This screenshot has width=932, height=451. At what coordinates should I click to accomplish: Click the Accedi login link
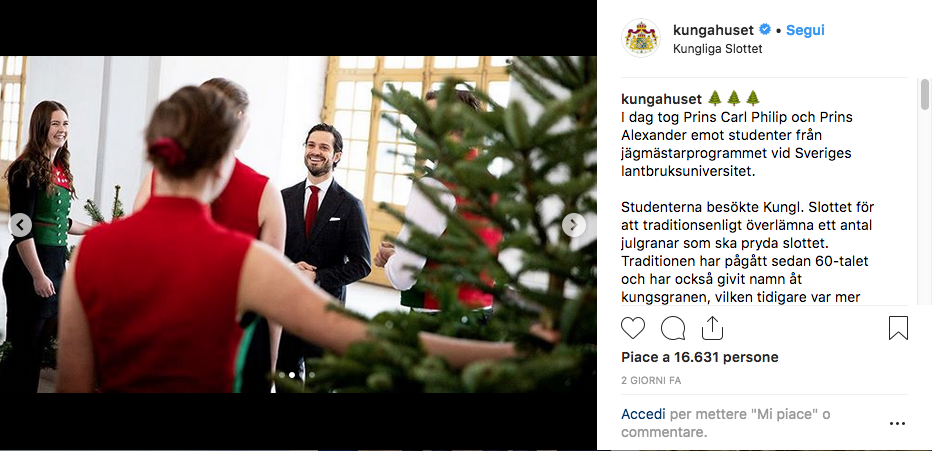point(643,414)
